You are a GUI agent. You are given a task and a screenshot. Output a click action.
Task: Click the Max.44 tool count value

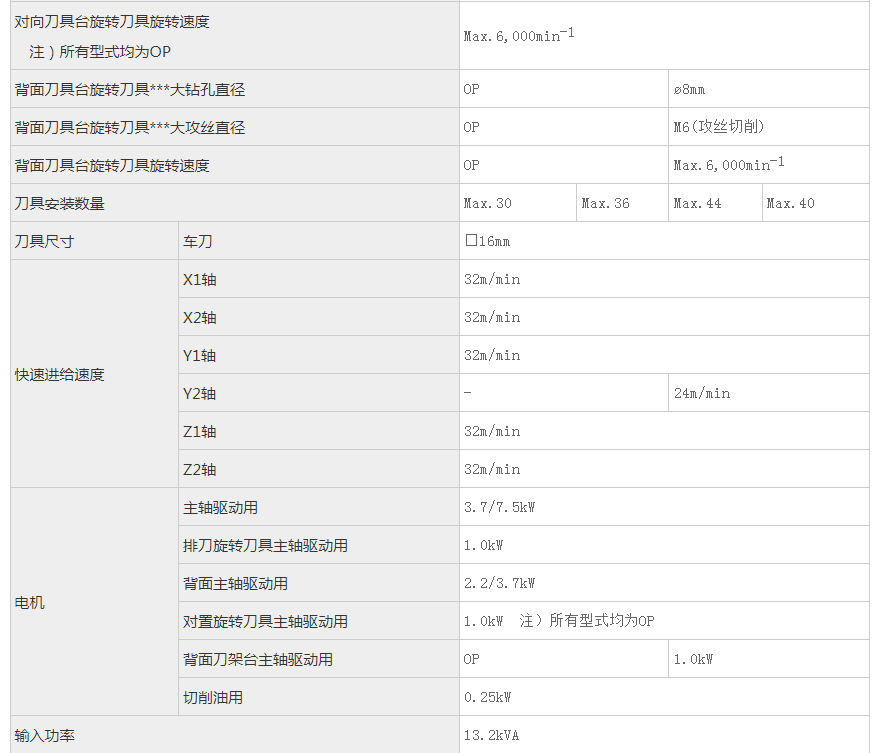click(697, 203)
